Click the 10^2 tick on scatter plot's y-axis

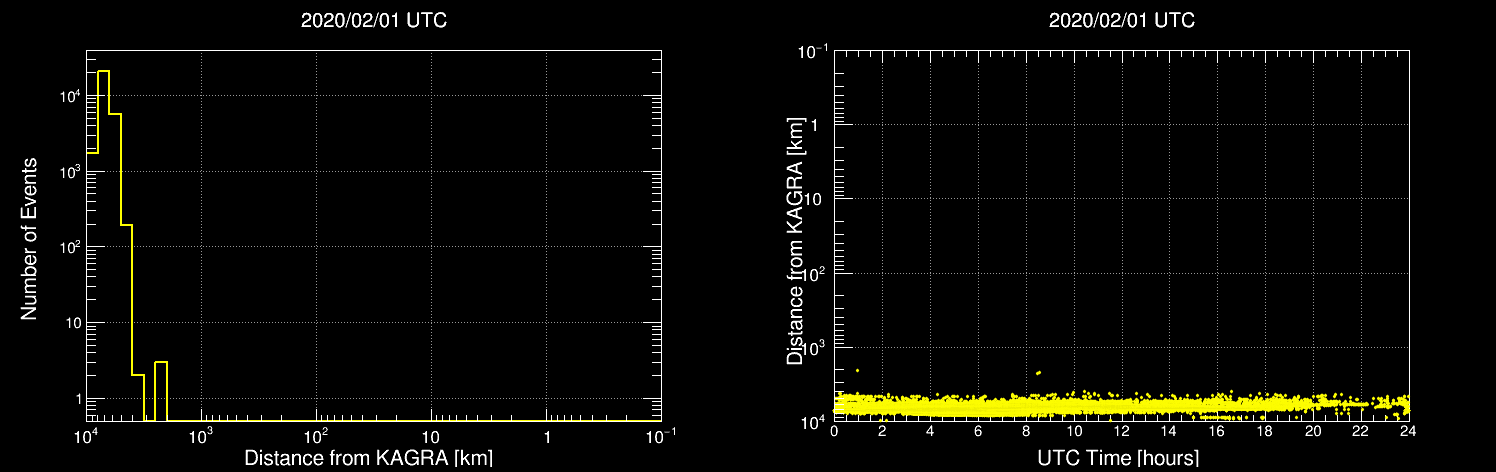(814, 272)
